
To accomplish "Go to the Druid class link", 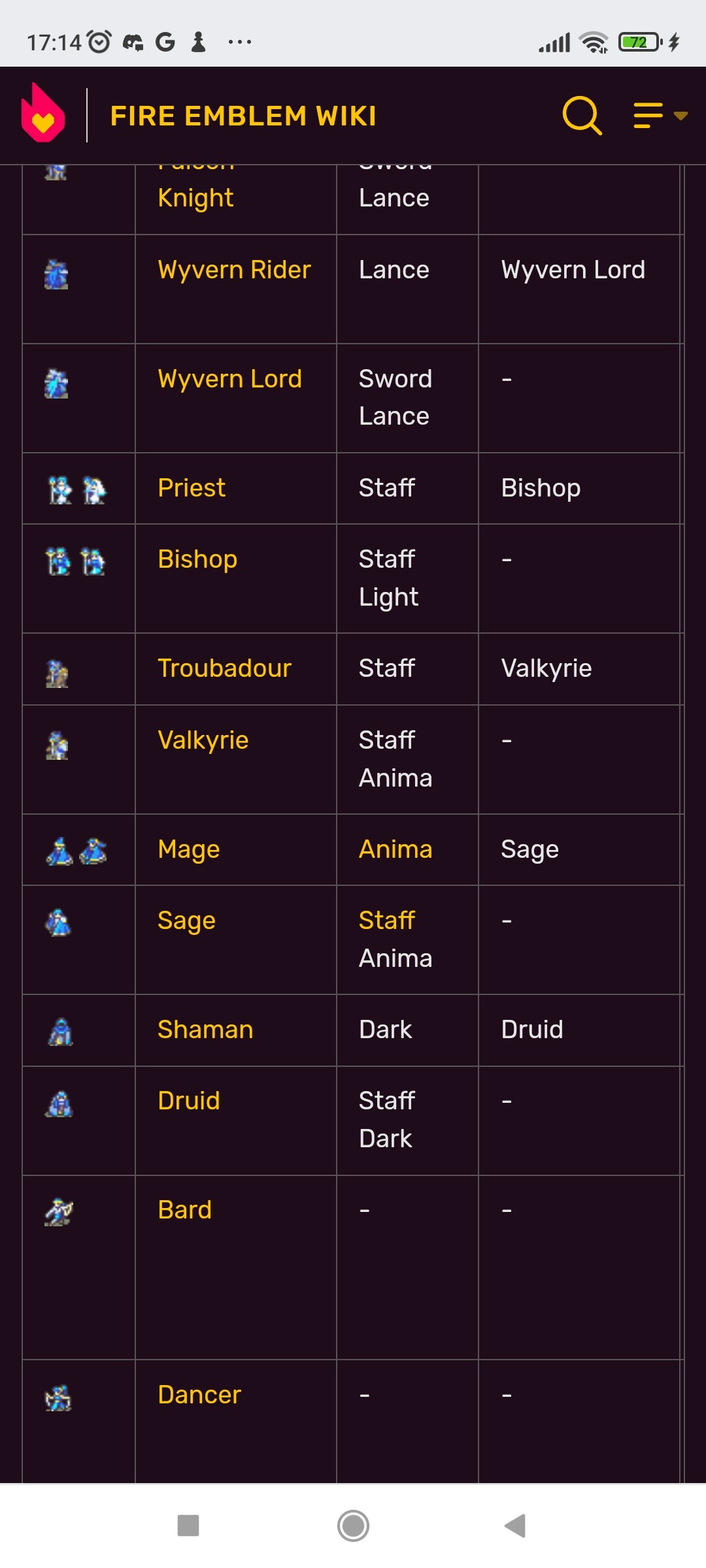I will coord(188,1101).
